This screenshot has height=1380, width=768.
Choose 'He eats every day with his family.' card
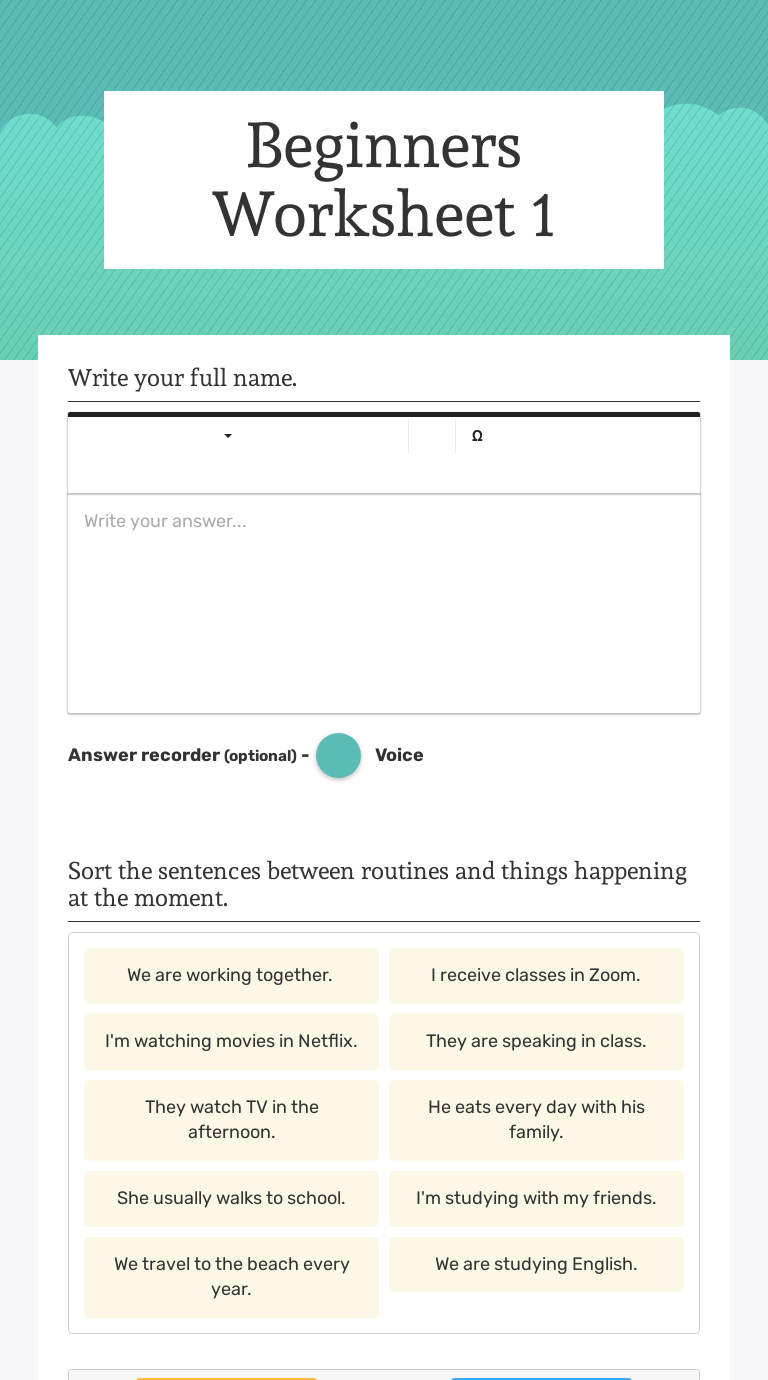pos(536,1120)
